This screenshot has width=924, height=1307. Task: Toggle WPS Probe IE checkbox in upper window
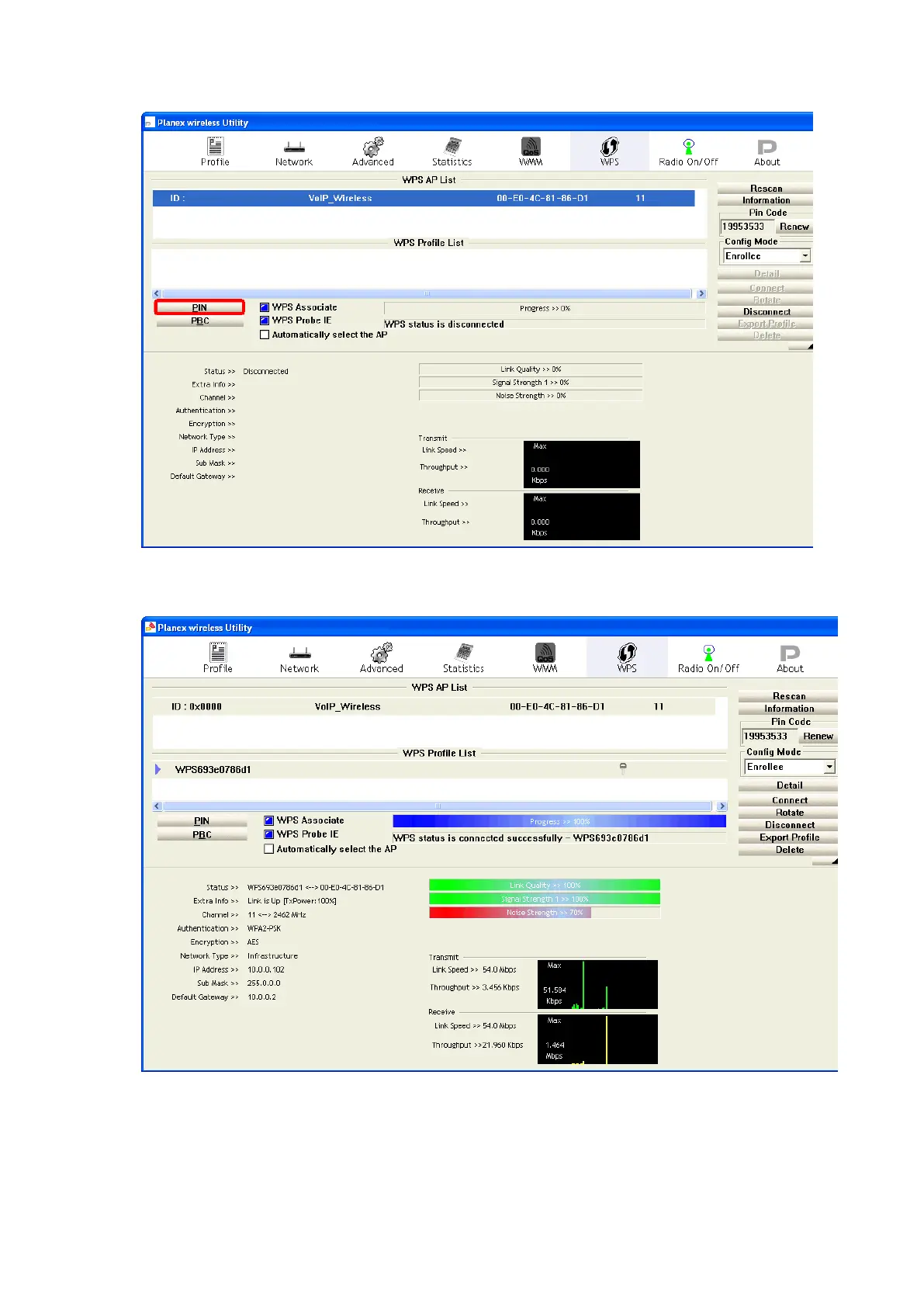point(265,321)
